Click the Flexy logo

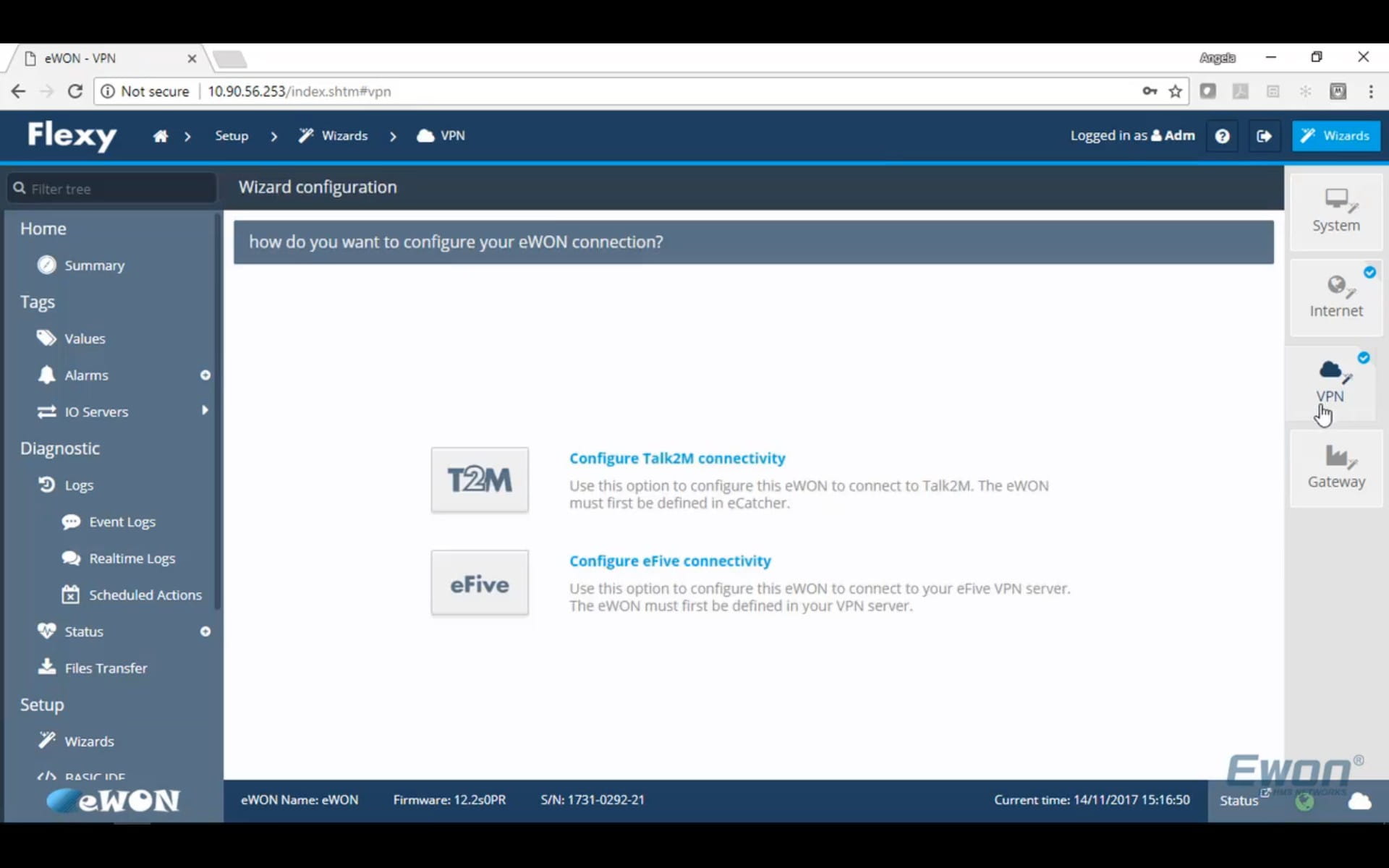point(72,135)
